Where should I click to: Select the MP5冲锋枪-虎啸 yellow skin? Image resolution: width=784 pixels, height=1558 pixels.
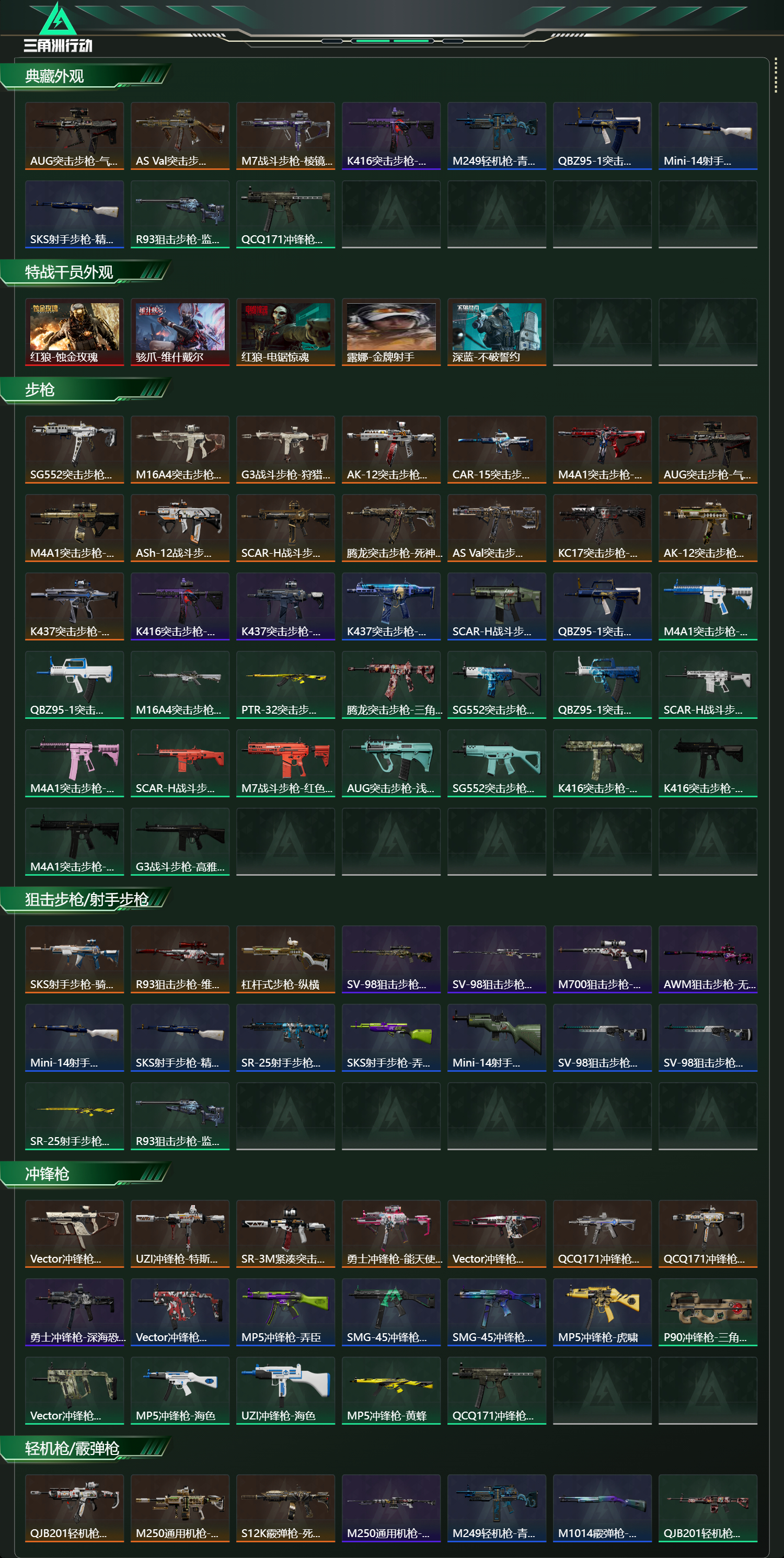point(602,1312)
